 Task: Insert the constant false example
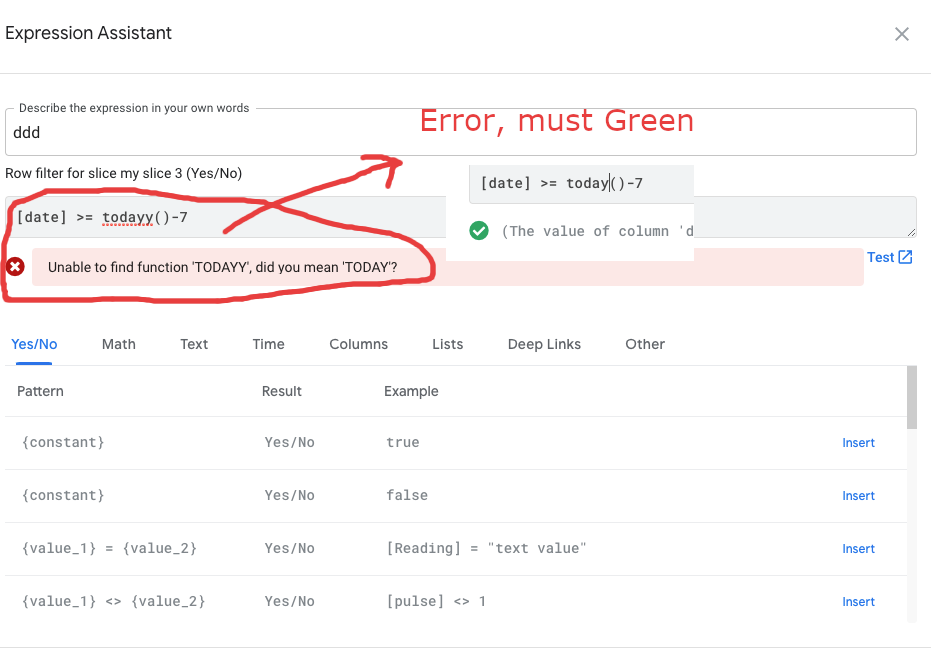pyautogui.click(x=858, y=496)
